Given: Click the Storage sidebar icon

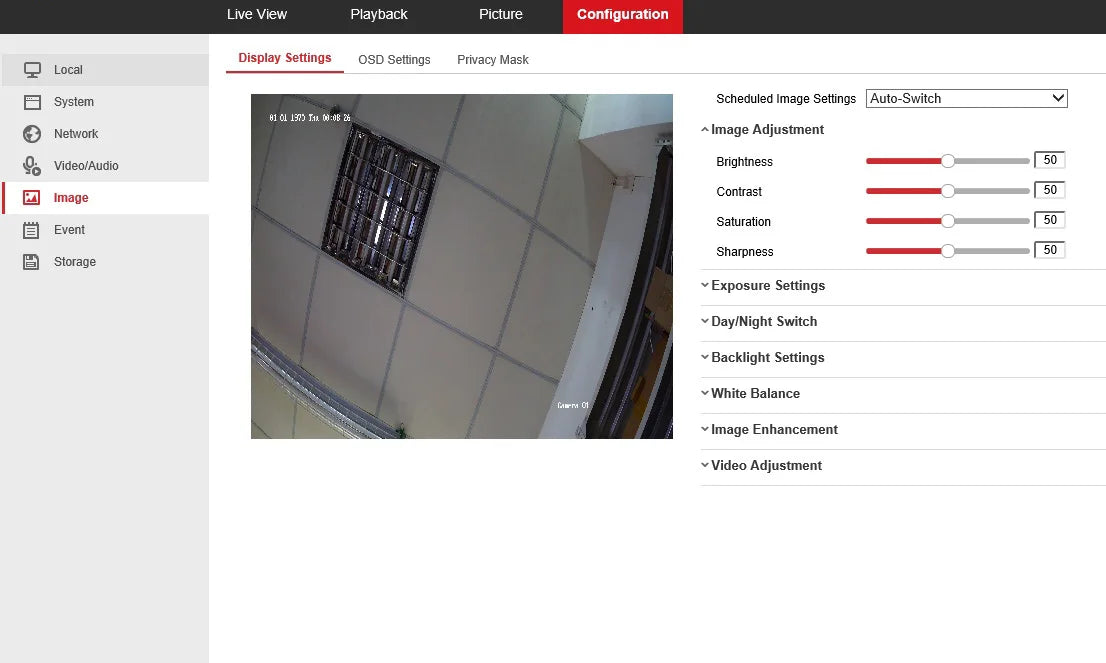Looking at the screenshot, I should pos(74,261).
